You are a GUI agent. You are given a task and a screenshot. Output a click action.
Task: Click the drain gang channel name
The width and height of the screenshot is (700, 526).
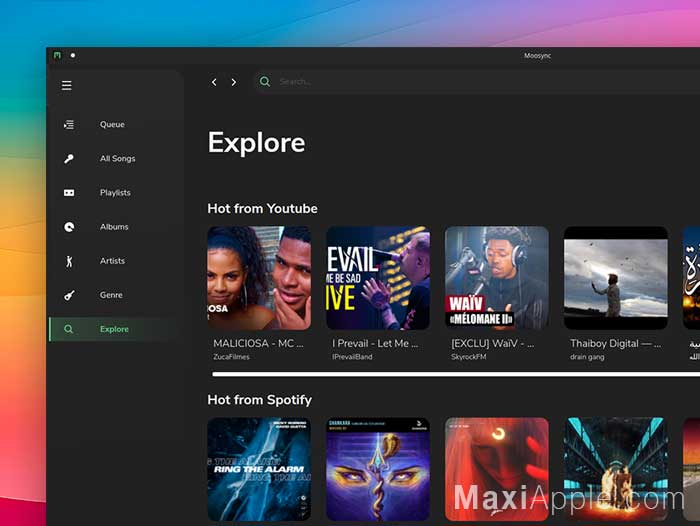pos(587,357)
